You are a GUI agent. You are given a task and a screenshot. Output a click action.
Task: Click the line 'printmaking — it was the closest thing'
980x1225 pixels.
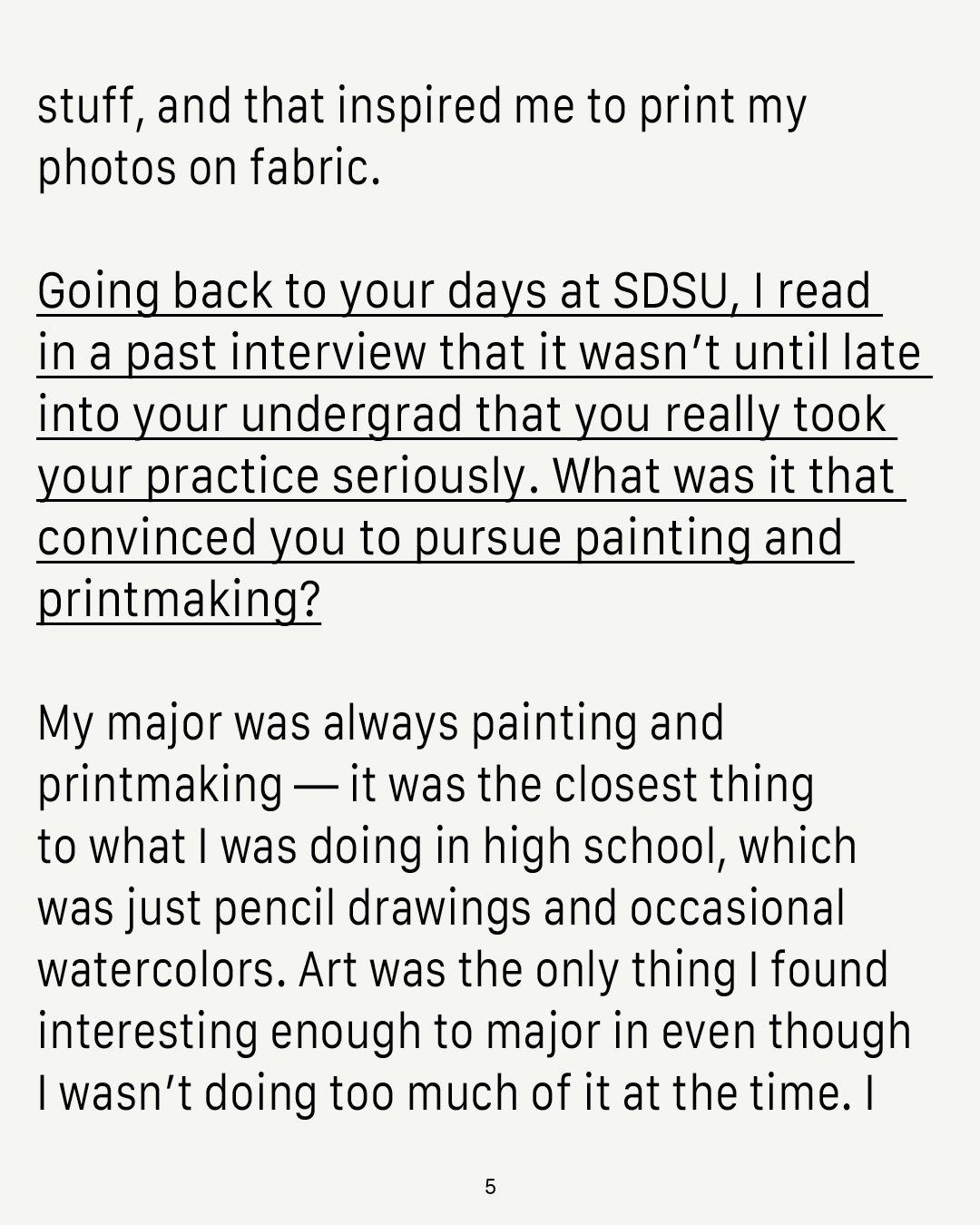426,785
